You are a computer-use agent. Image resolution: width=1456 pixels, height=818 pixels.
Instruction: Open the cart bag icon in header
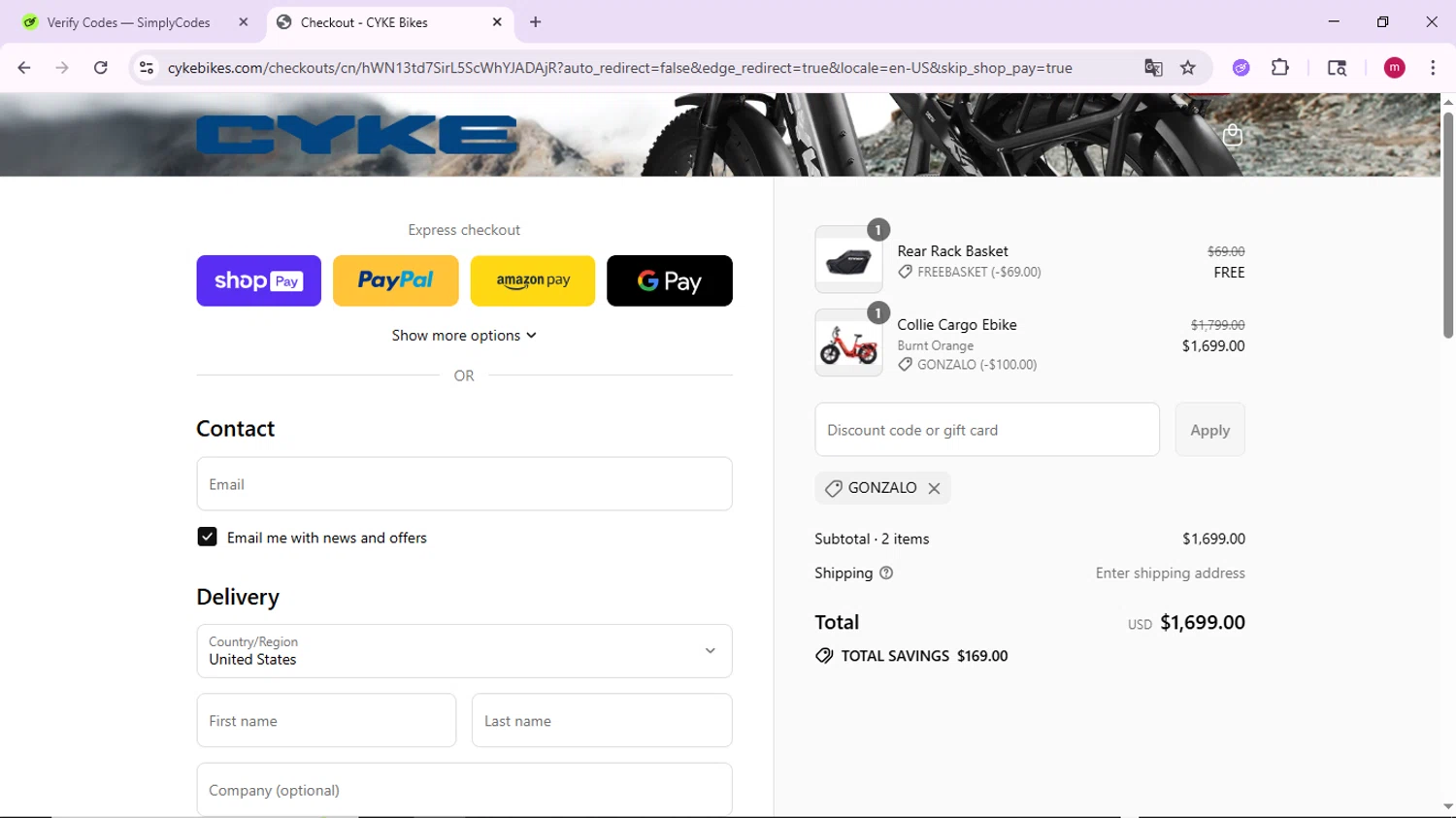pos(1233,135)
